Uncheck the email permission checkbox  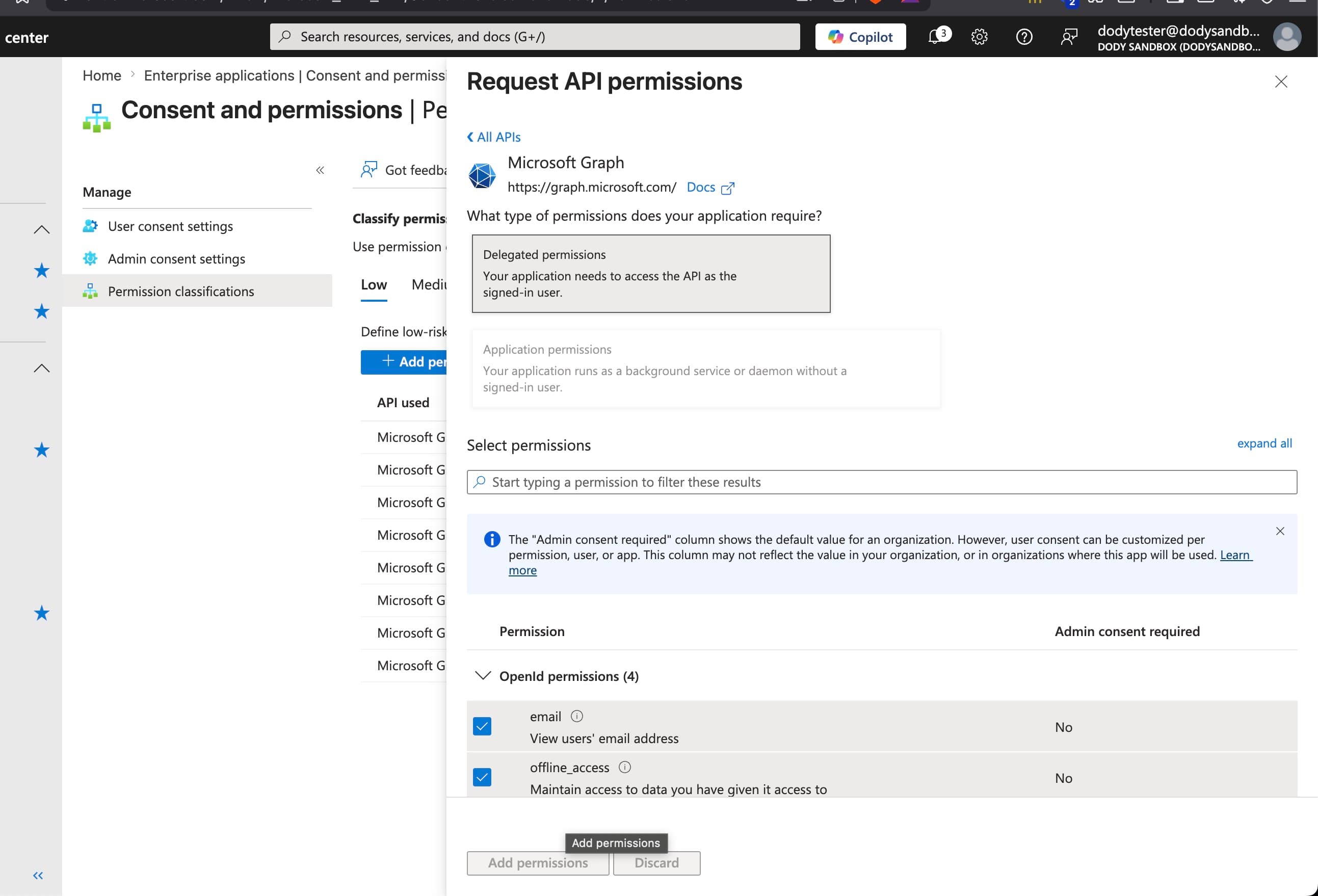pos(482,726)
